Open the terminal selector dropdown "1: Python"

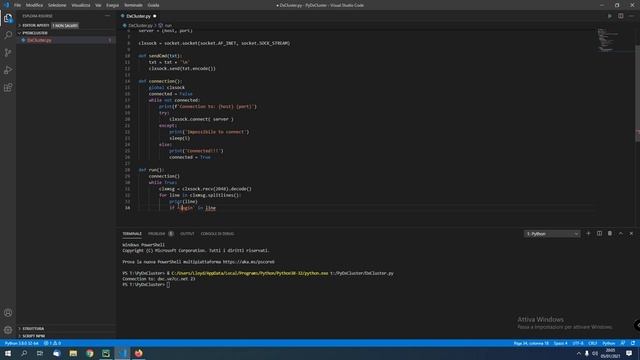click(x=552, y=234)
